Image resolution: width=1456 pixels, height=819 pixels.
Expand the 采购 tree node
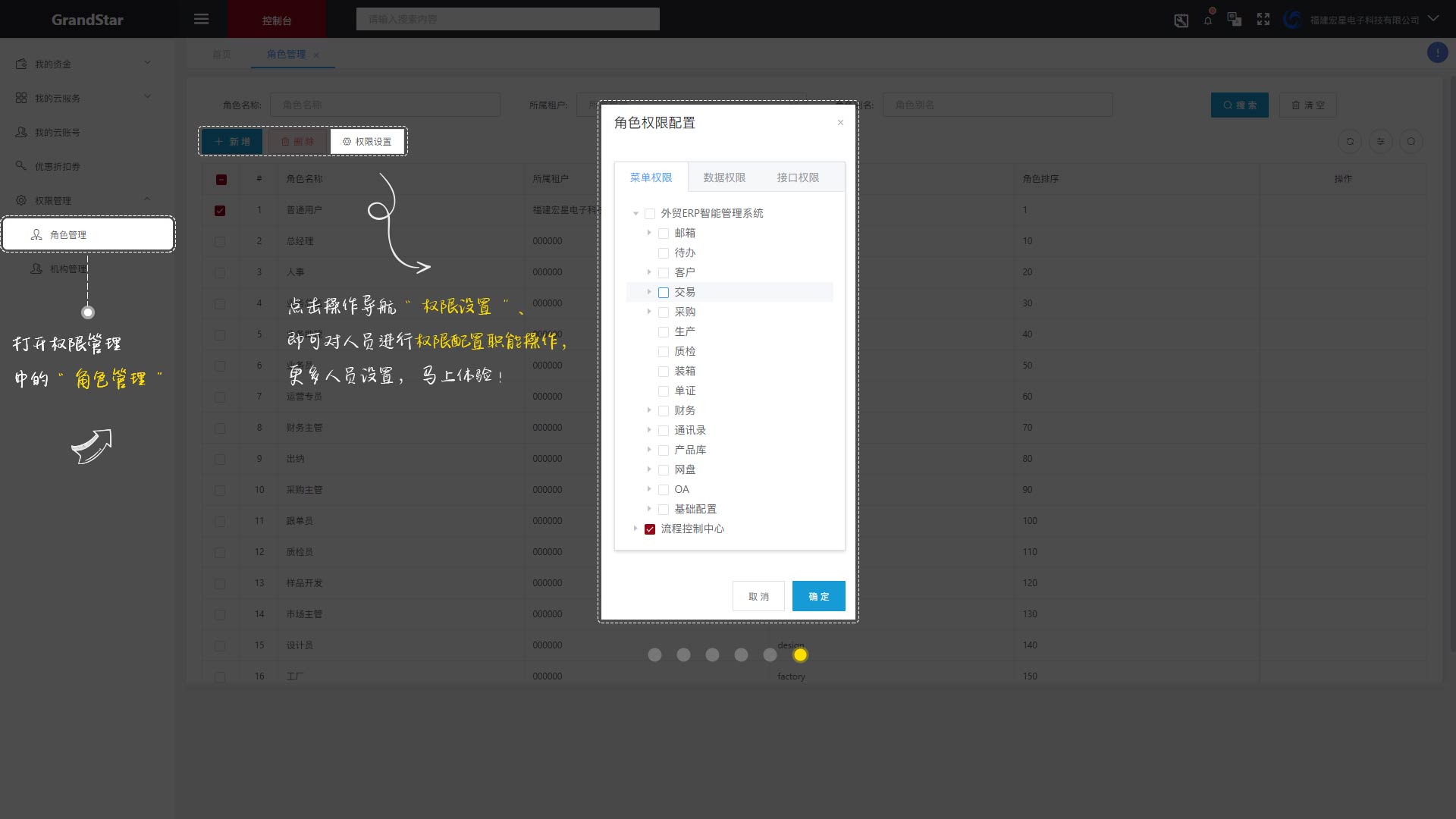(x=649, y=312)
